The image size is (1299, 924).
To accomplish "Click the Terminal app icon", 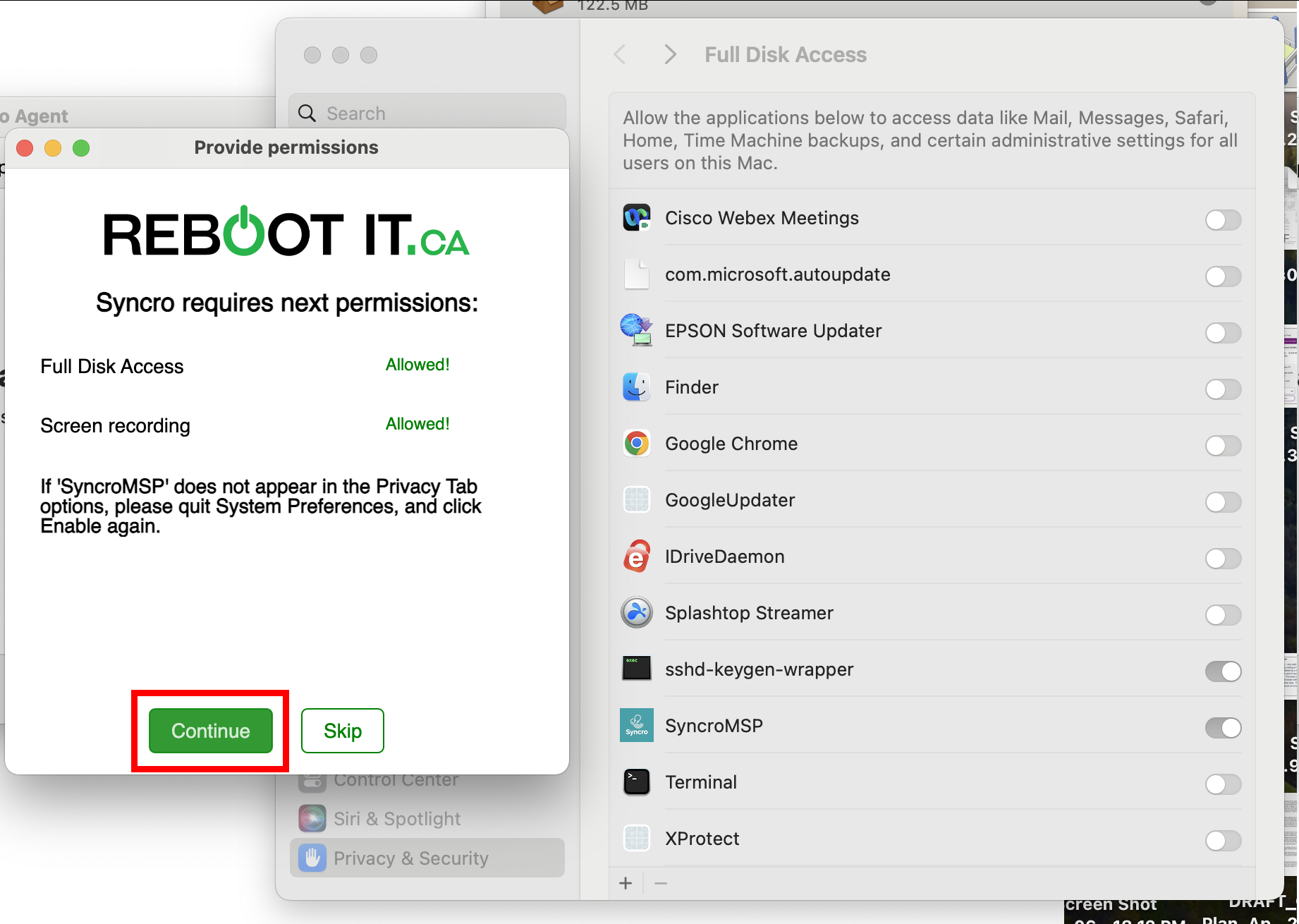I will pos(637,782).
